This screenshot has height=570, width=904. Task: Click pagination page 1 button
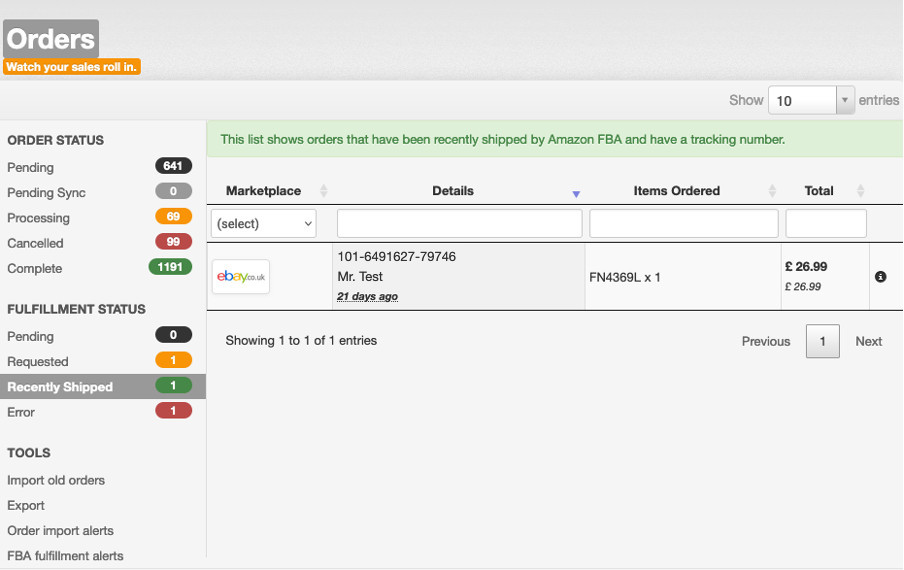coord(823,341)
